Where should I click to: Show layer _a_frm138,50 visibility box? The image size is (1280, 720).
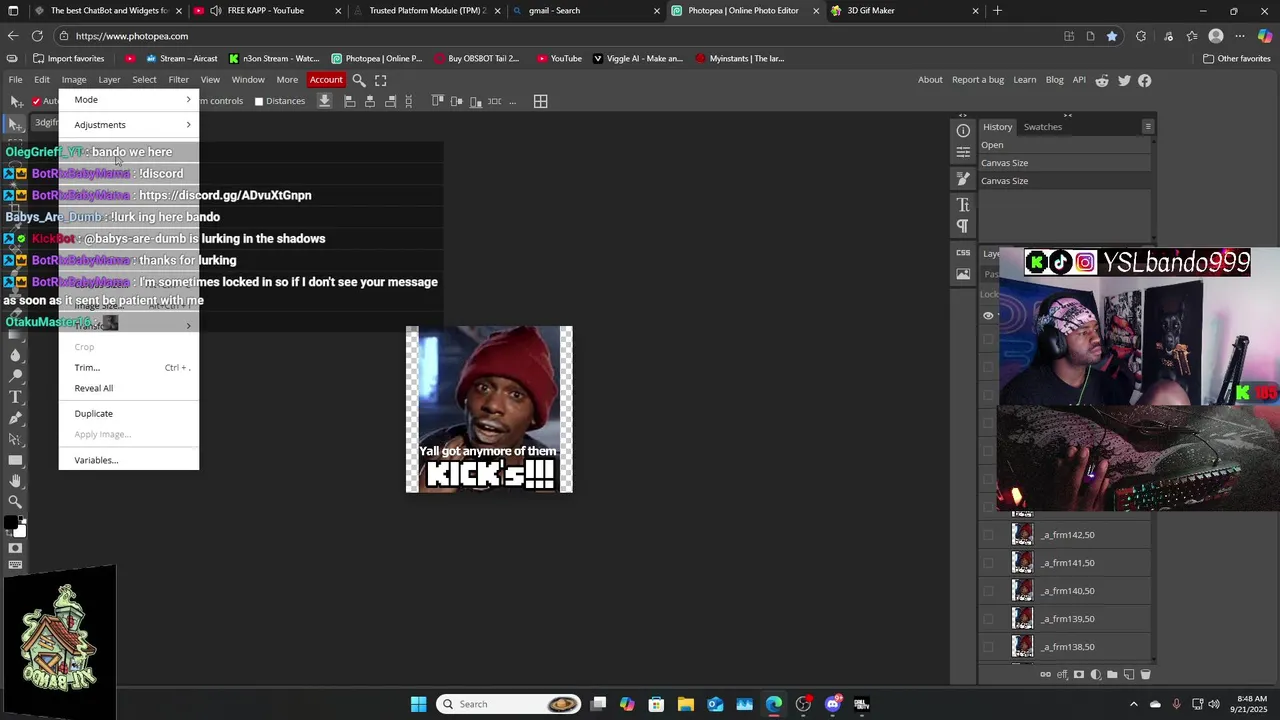tap(989, 647)
